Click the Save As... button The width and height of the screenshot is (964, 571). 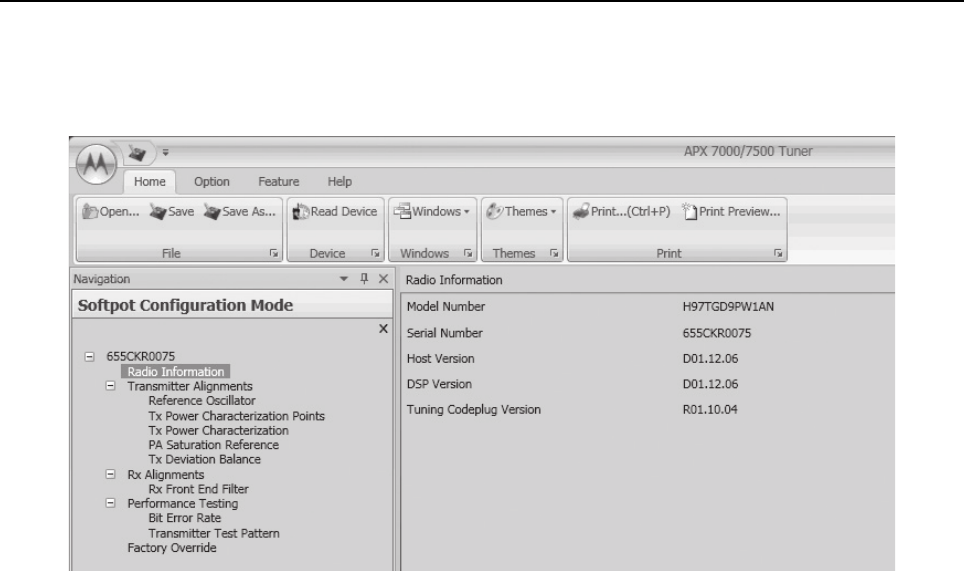click(x=240, y=211)
